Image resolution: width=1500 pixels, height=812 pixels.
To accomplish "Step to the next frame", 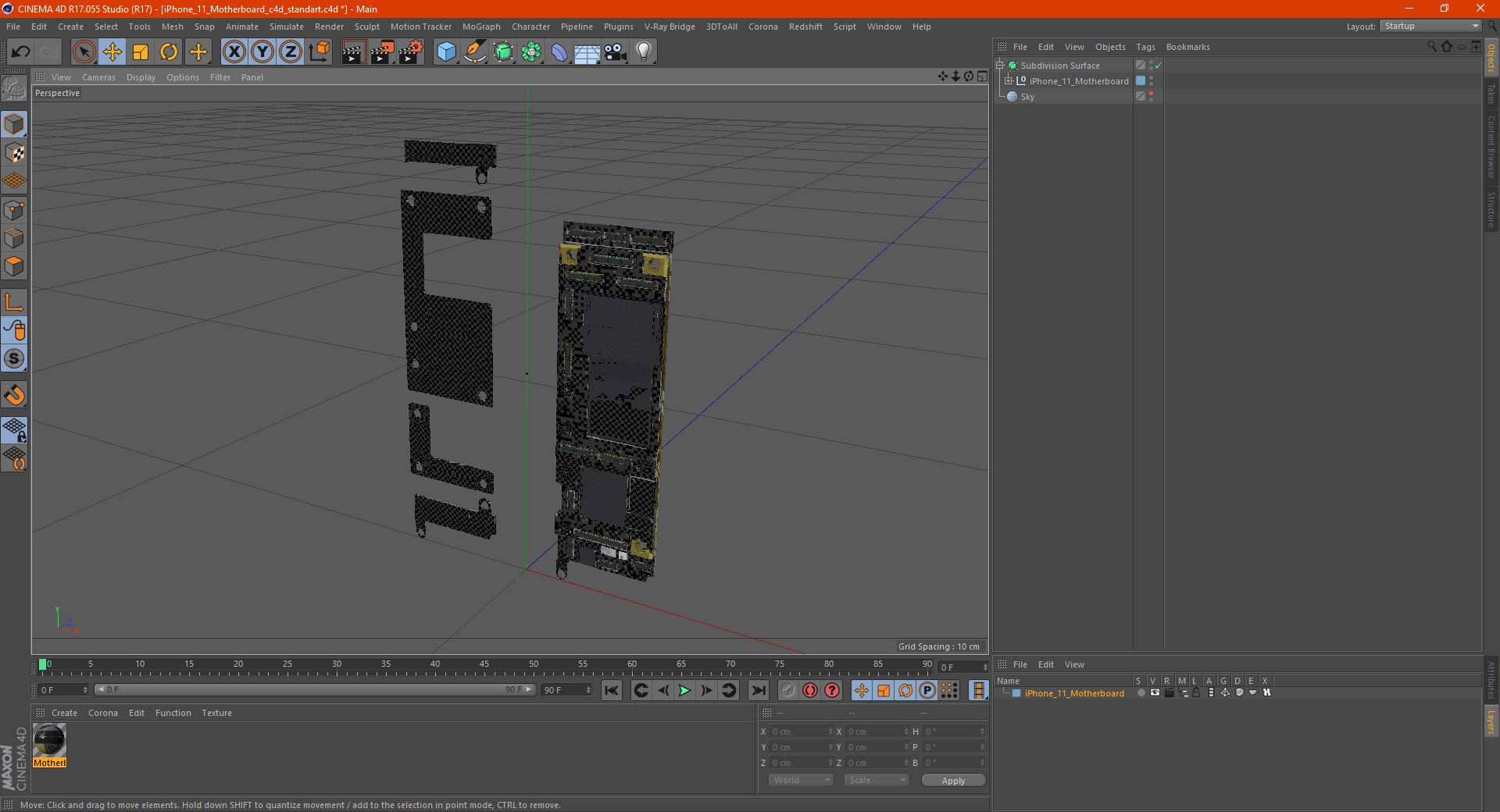I will point(706,690).
